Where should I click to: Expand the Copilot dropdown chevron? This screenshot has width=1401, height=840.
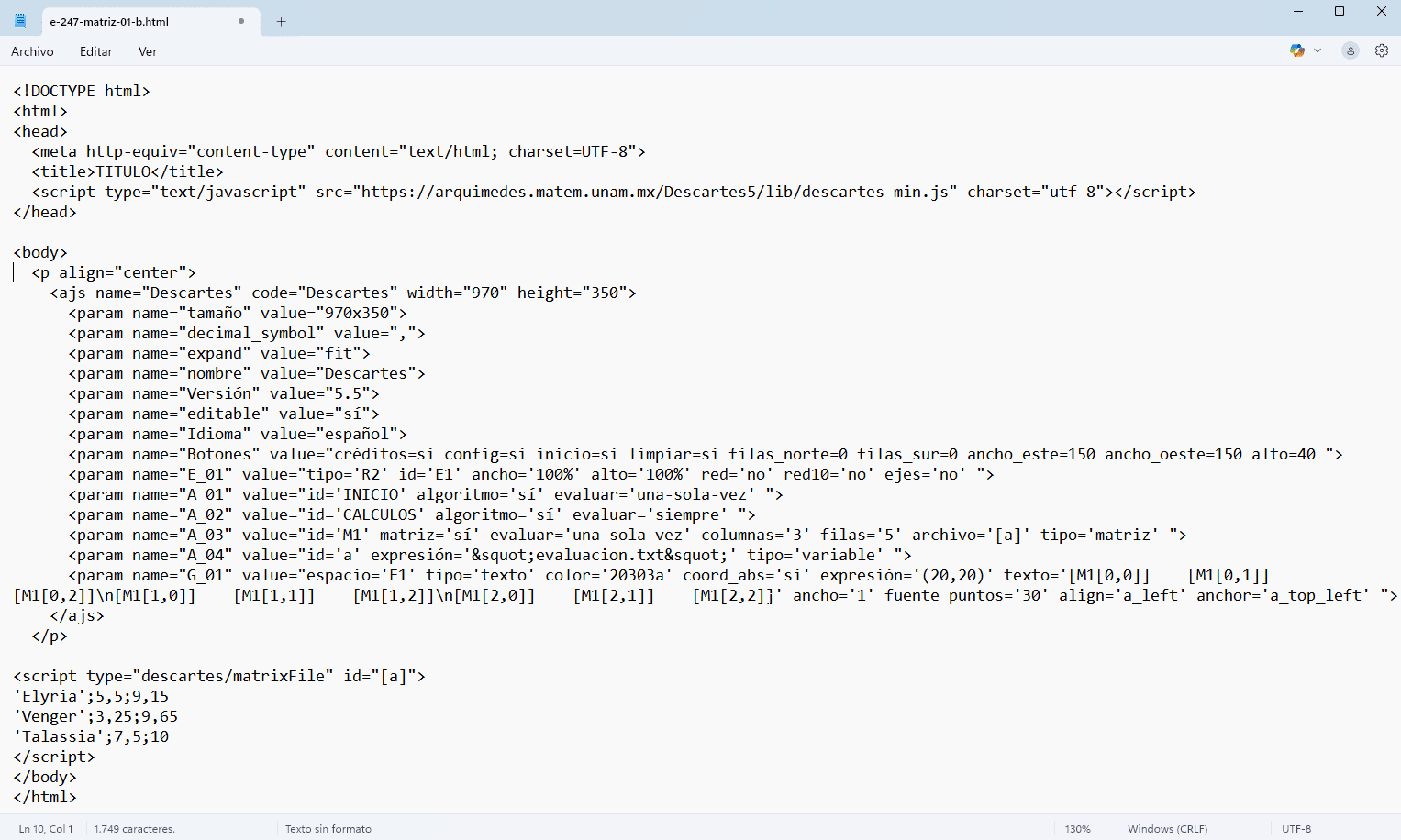pos(1318,51)
